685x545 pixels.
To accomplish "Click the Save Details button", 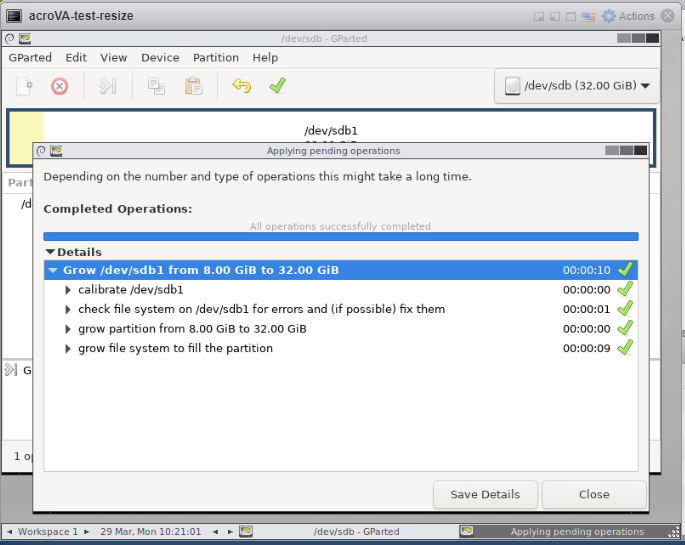I will pyautogui.click(x=485, y=494).
